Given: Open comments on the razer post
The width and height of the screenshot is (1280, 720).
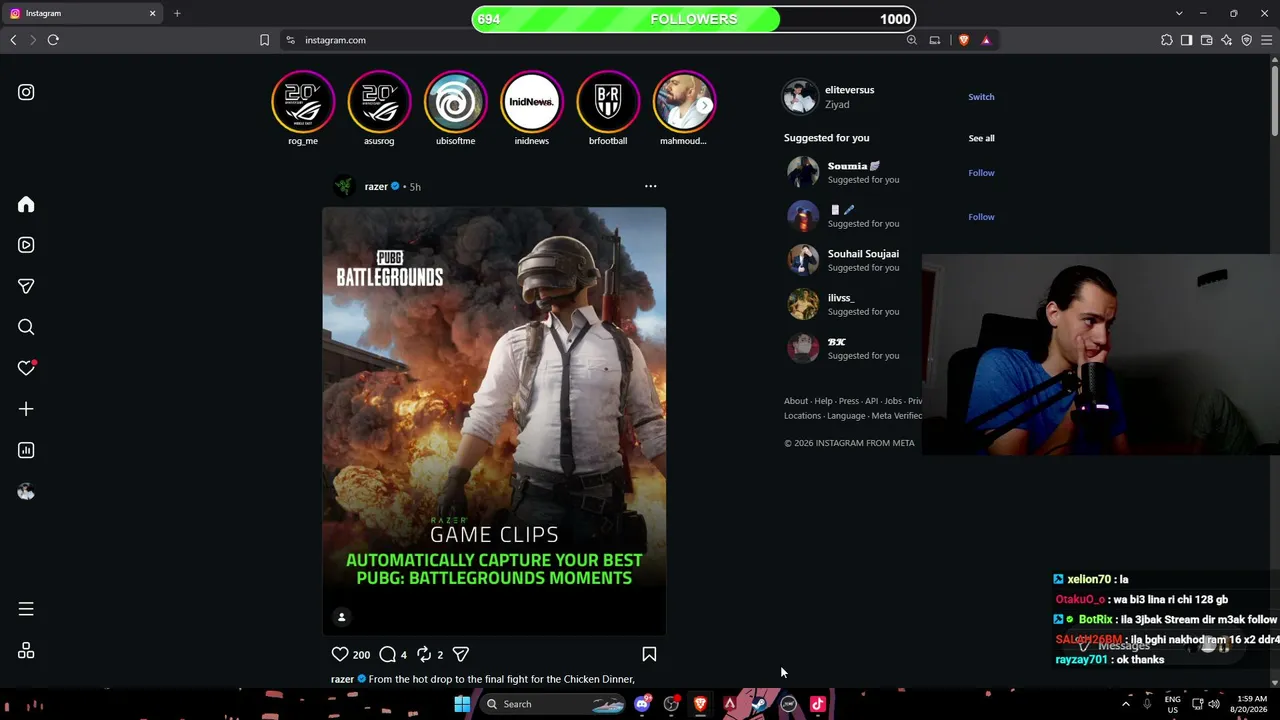Looking at the screenshot, I should coord(388,654).
